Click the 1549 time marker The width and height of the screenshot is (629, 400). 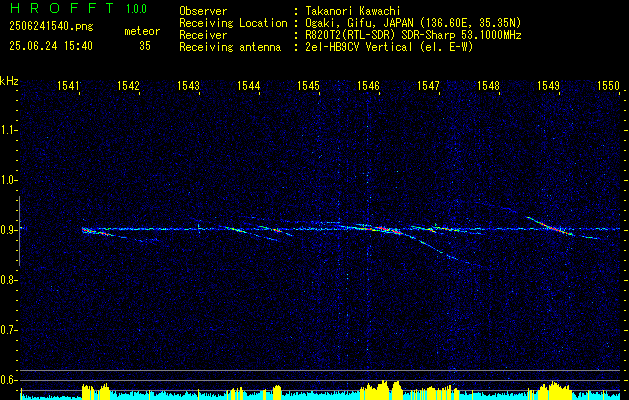tap(548, 85)
